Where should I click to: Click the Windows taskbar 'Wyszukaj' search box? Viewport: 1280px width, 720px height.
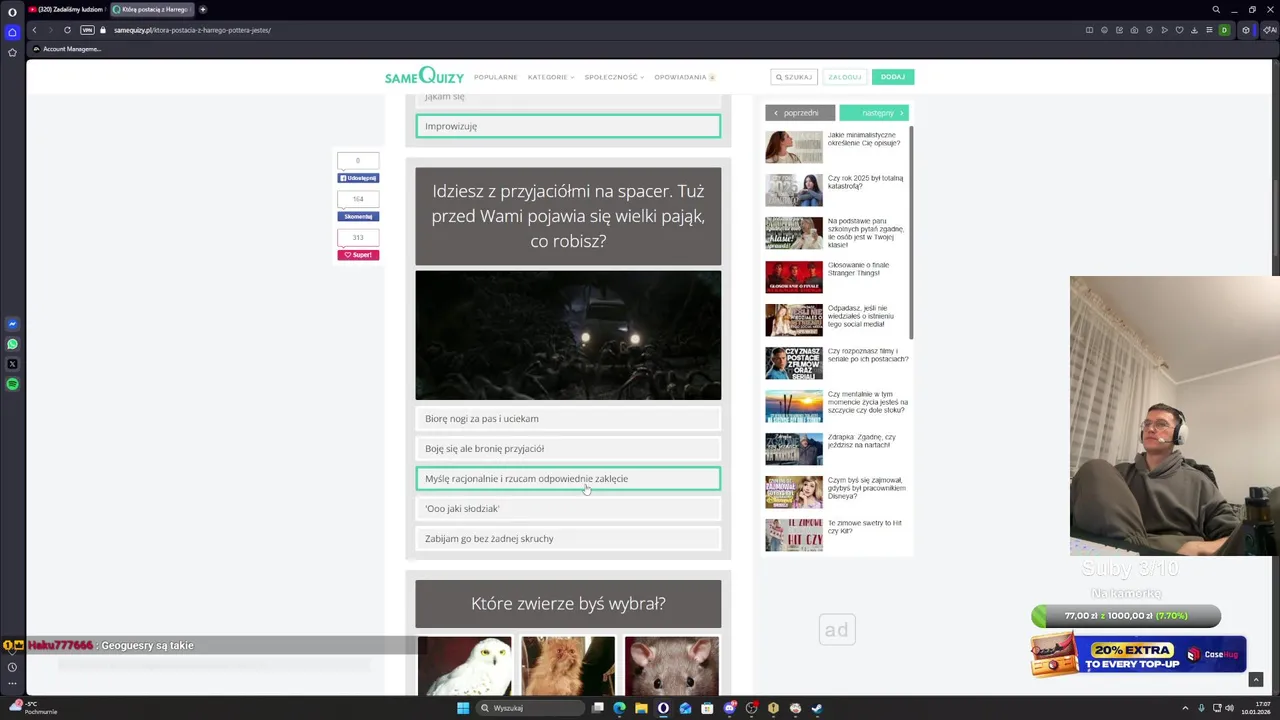528,708
